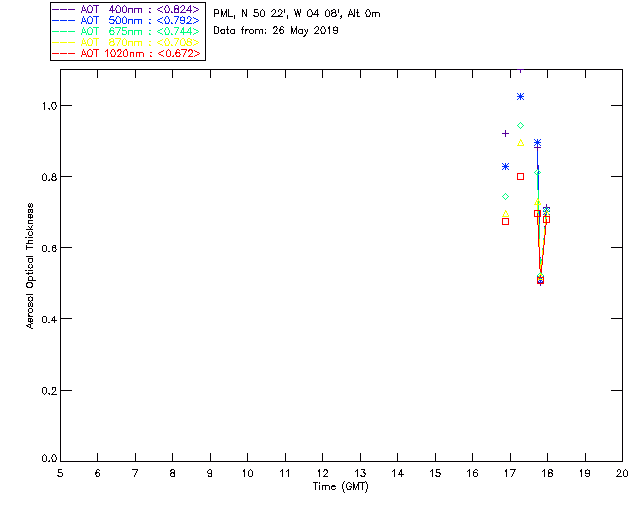Click the x-axis tick label 5

pyautogui.click(x=60, y=473)
